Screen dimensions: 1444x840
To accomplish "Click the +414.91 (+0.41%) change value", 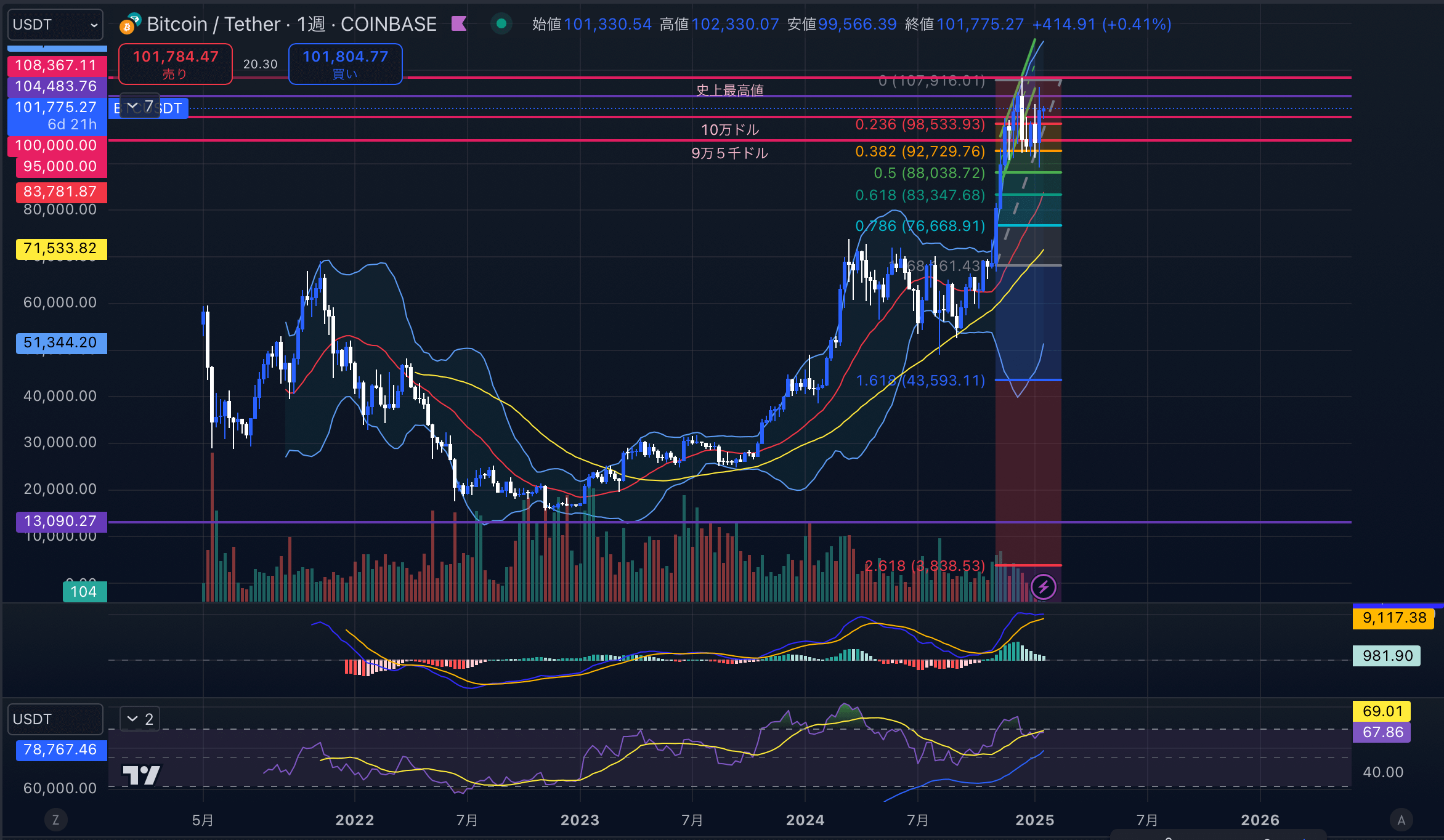I will pos(1101,25).
